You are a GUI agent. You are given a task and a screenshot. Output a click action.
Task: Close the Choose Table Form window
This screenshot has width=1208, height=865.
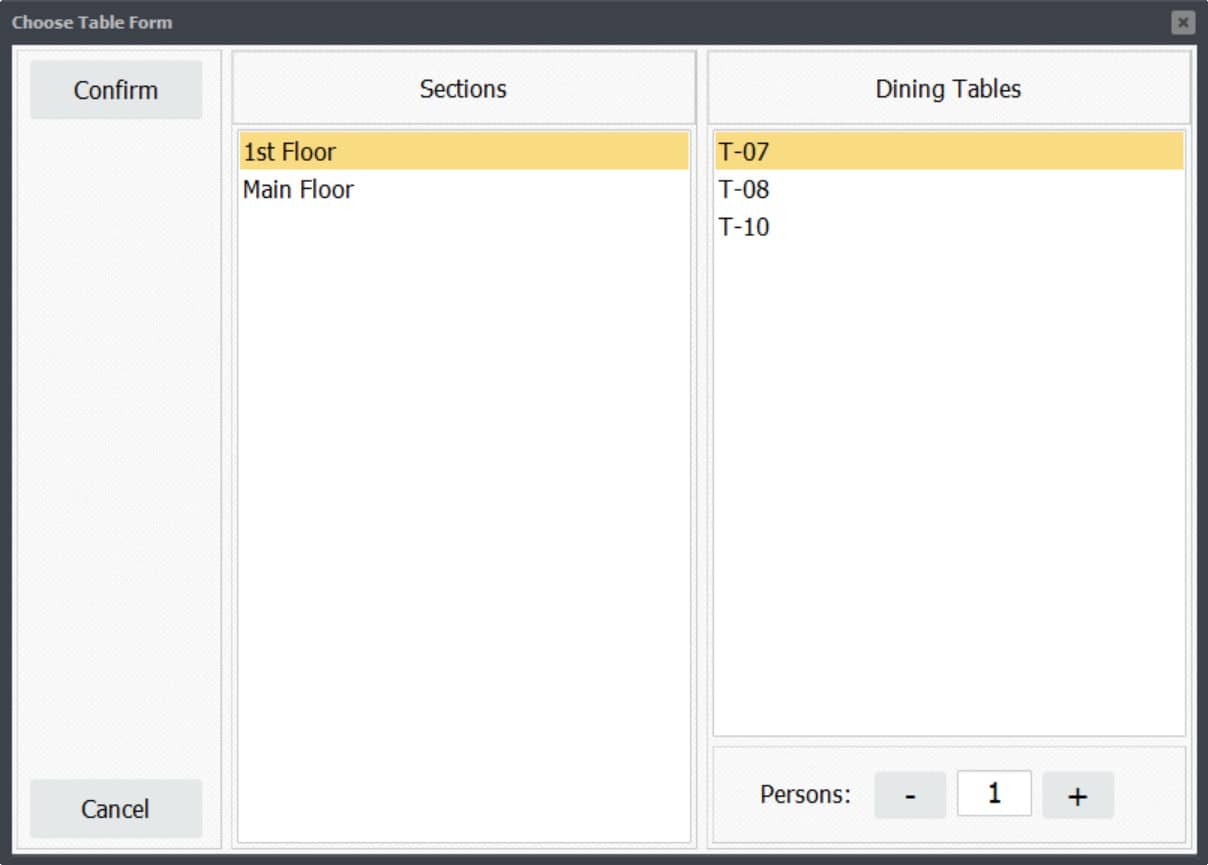pos(1183,22)
